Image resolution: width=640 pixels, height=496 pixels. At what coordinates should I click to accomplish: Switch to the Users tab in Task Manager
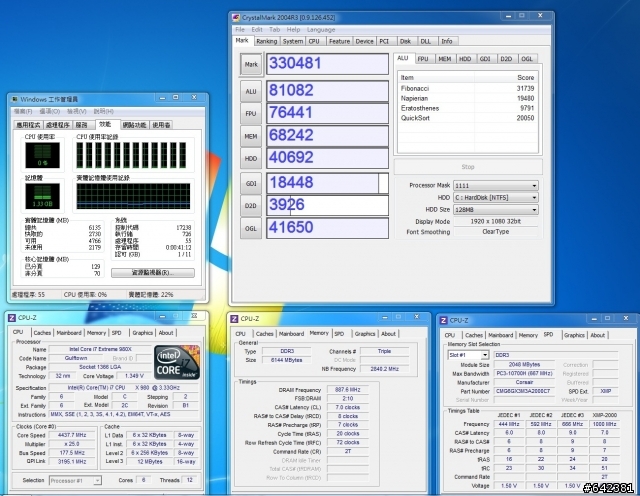tap(161, 125)
